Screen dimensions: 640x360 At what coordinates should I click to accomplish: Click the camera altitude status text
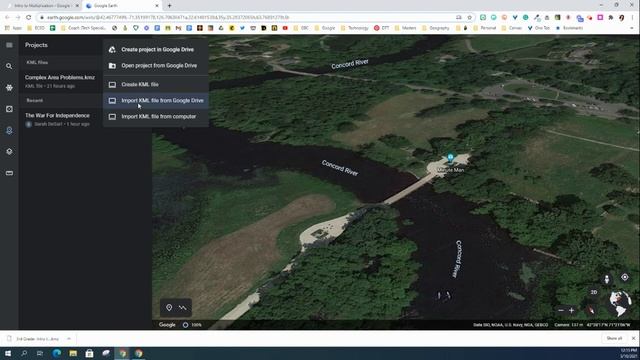click(x=569, y=325)
